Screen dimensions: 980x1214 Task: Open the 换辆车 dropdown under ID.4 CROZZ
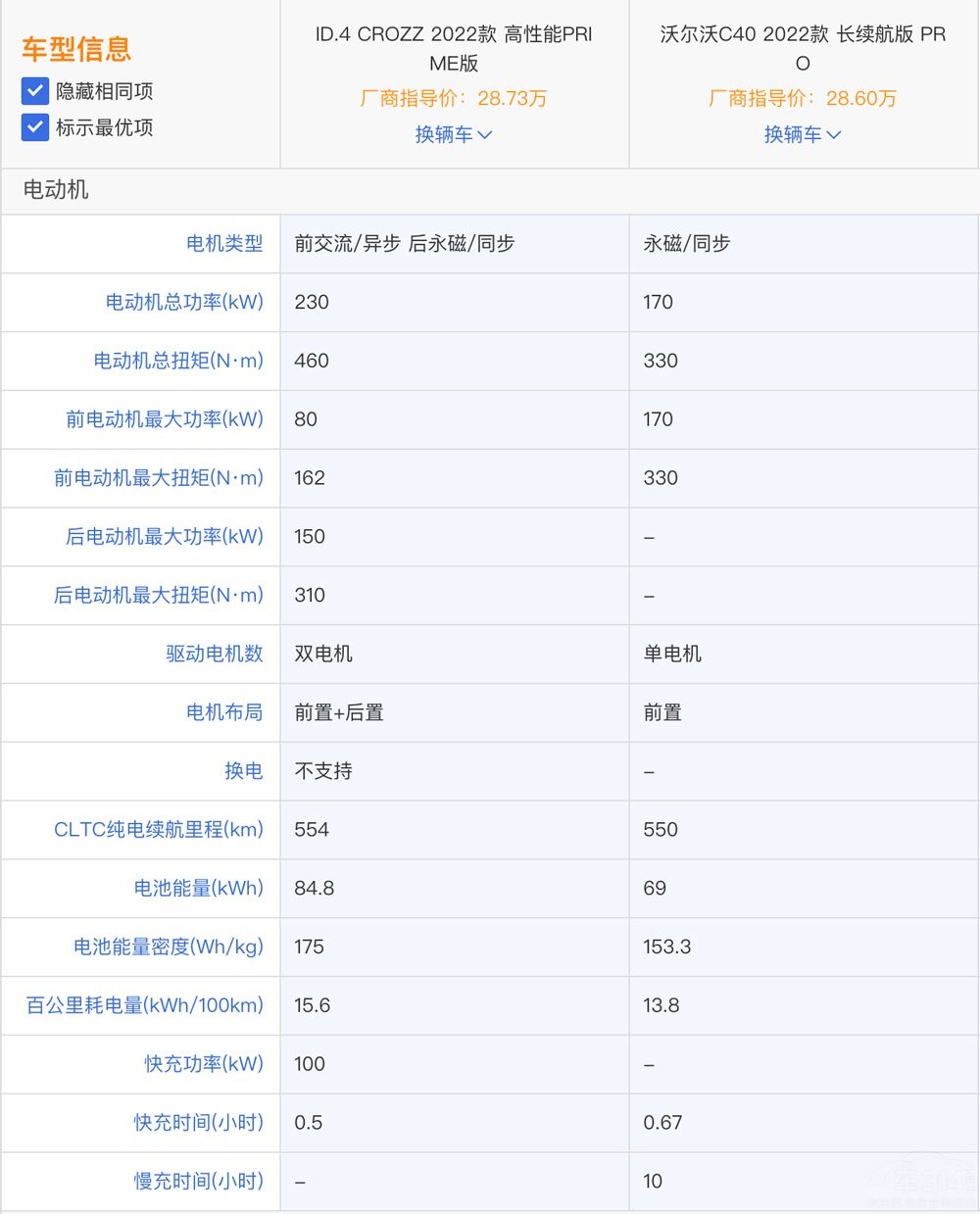coord(454,134)
